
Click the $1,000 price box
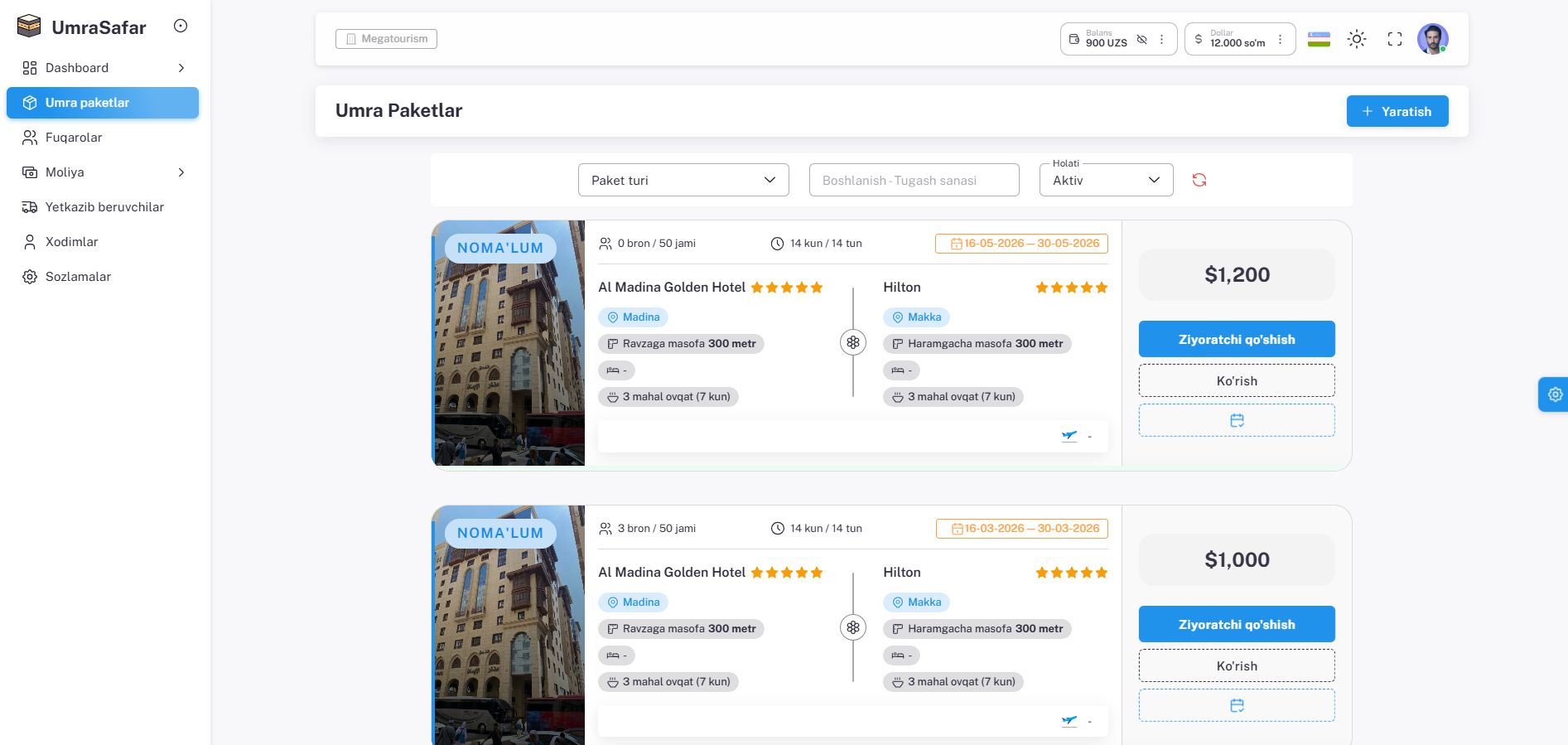coord(1237,559)
